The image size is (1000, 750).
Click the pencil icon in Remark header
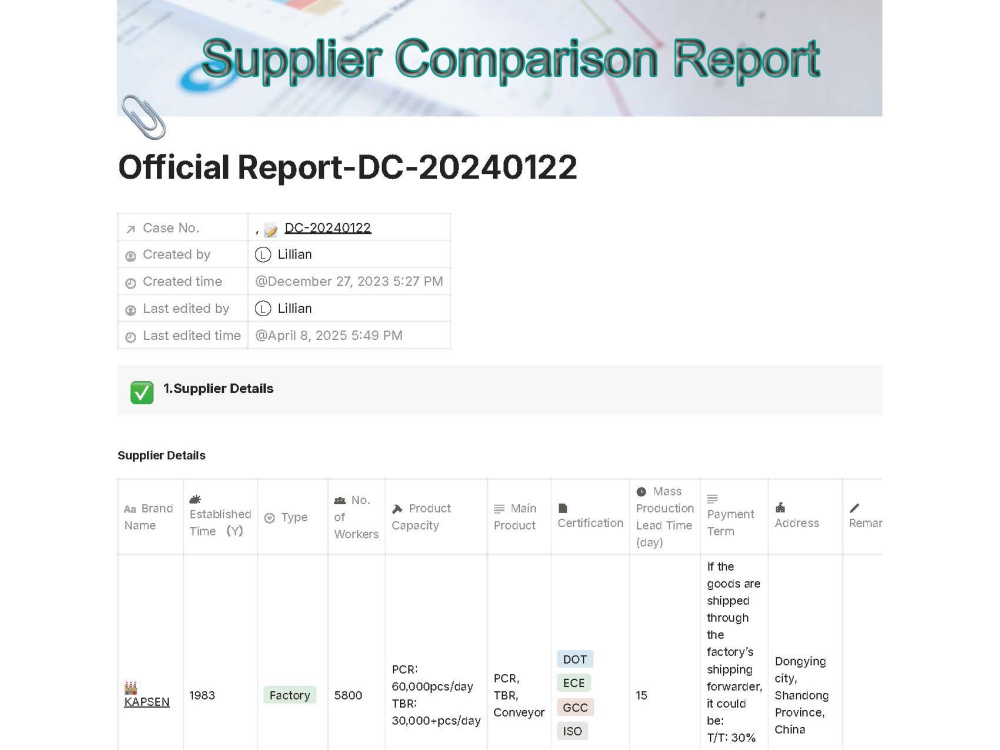click(855, 508)
